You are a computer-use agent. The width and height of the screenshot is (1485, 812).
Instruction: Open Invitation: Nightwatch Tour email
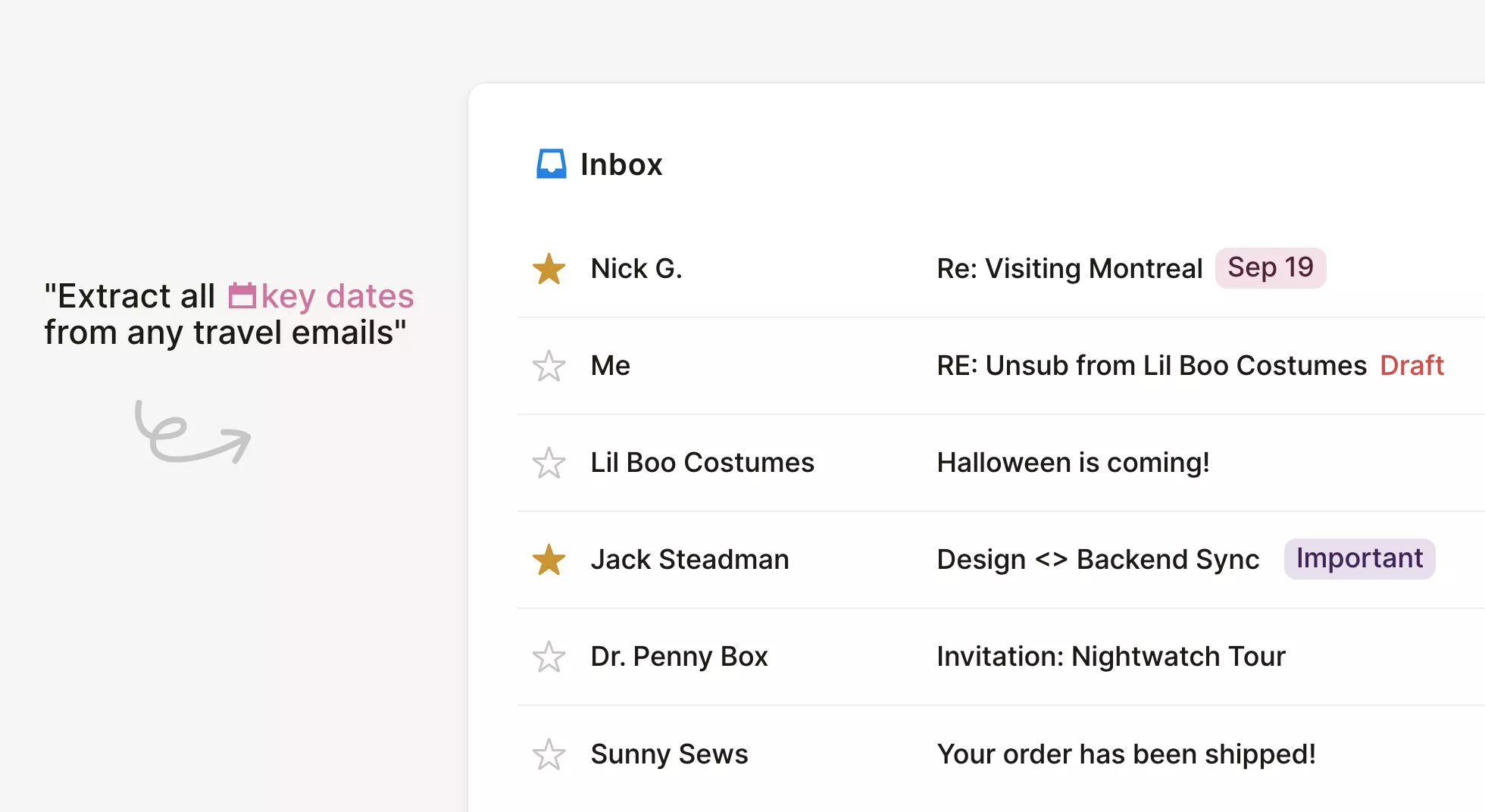(x=1111, y=657)
